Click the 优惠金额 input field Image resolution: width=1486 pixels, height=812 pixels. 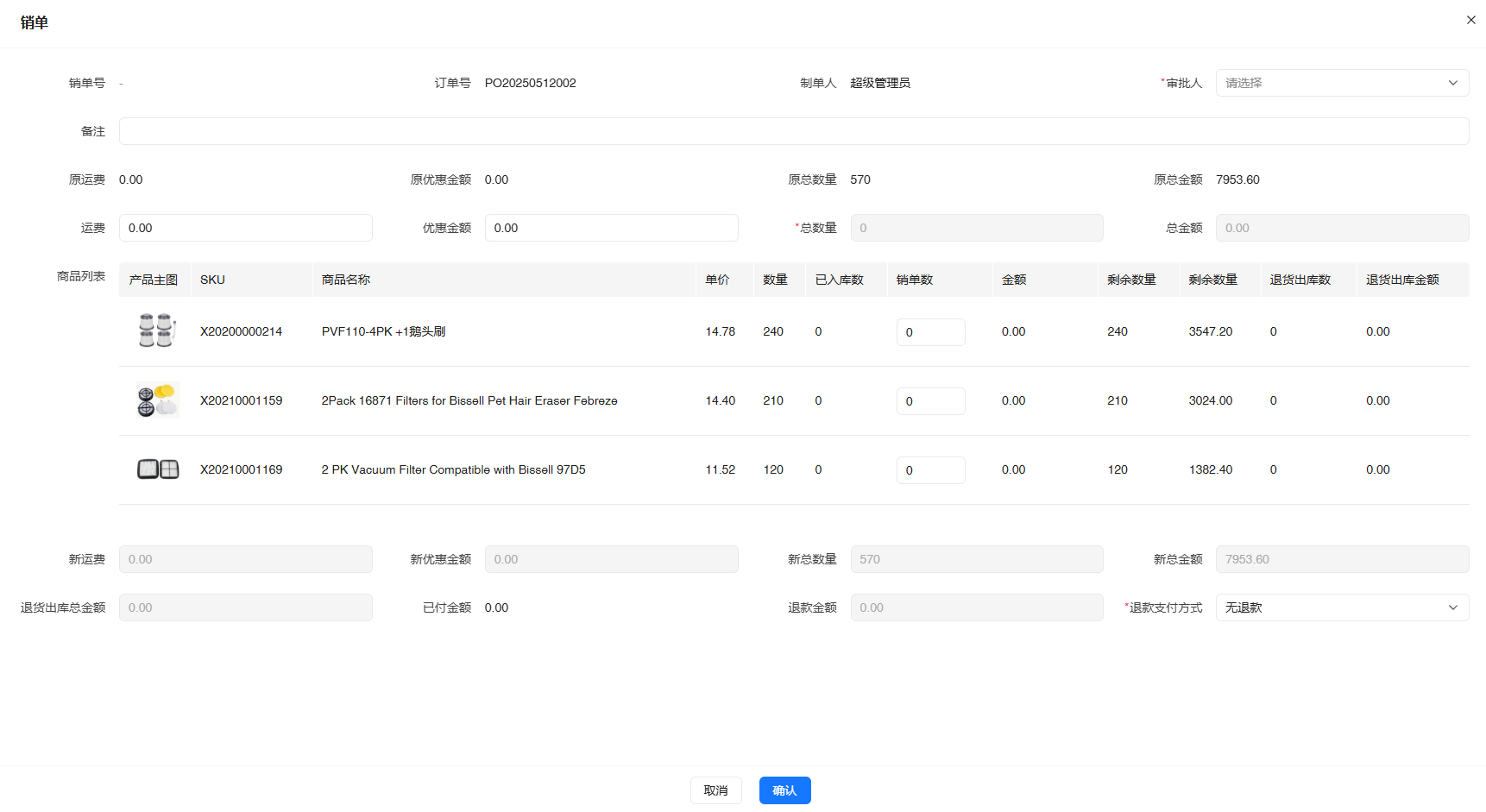tap(611, 228)
